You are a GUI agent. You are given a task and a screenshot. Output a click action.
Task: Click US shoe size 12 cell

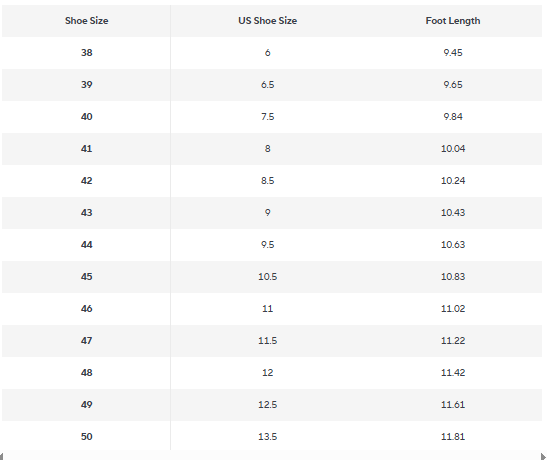268,372
